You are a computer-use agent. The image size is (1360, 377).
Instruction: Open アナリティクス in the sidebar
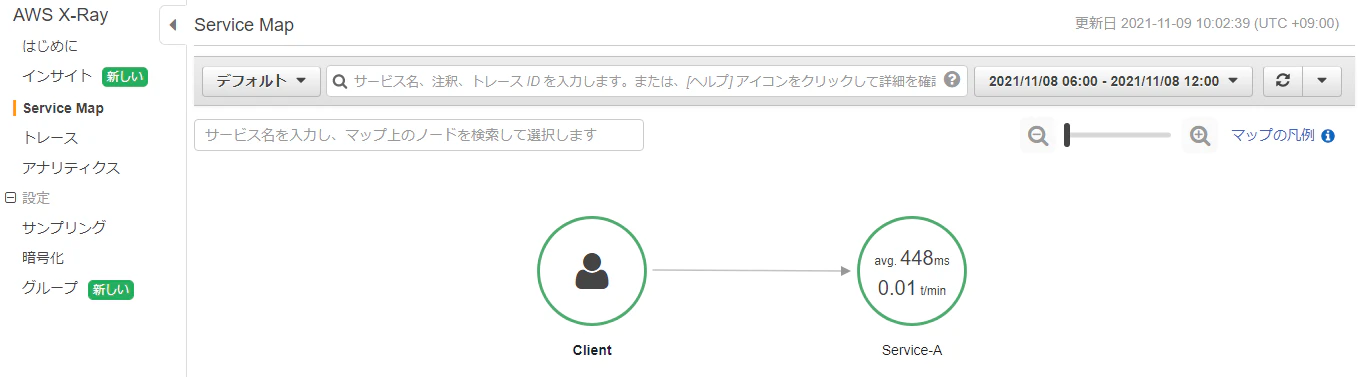(x=71, y=167)
